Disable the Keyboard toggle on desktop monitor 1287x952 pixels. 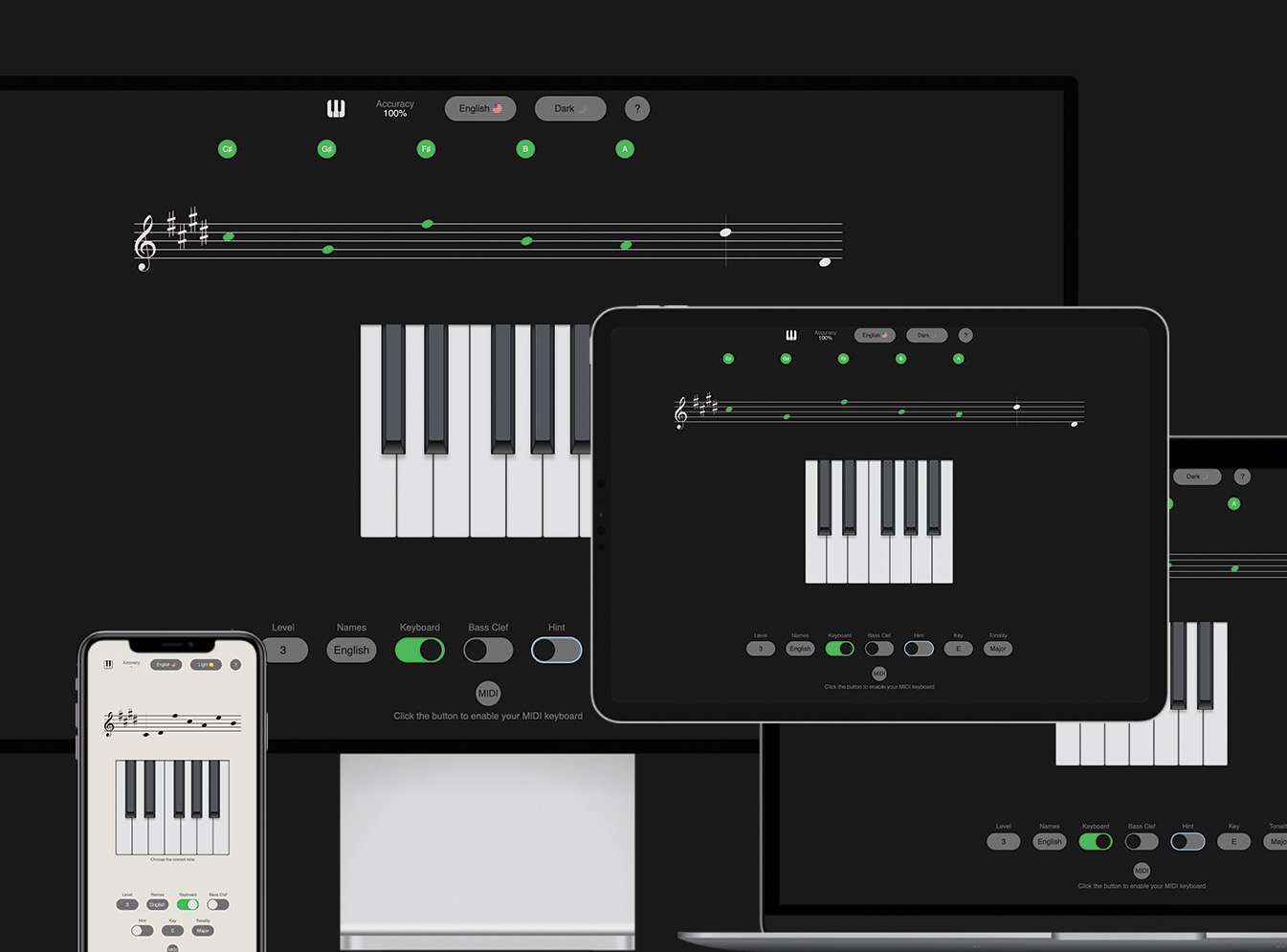coord(420,651)
